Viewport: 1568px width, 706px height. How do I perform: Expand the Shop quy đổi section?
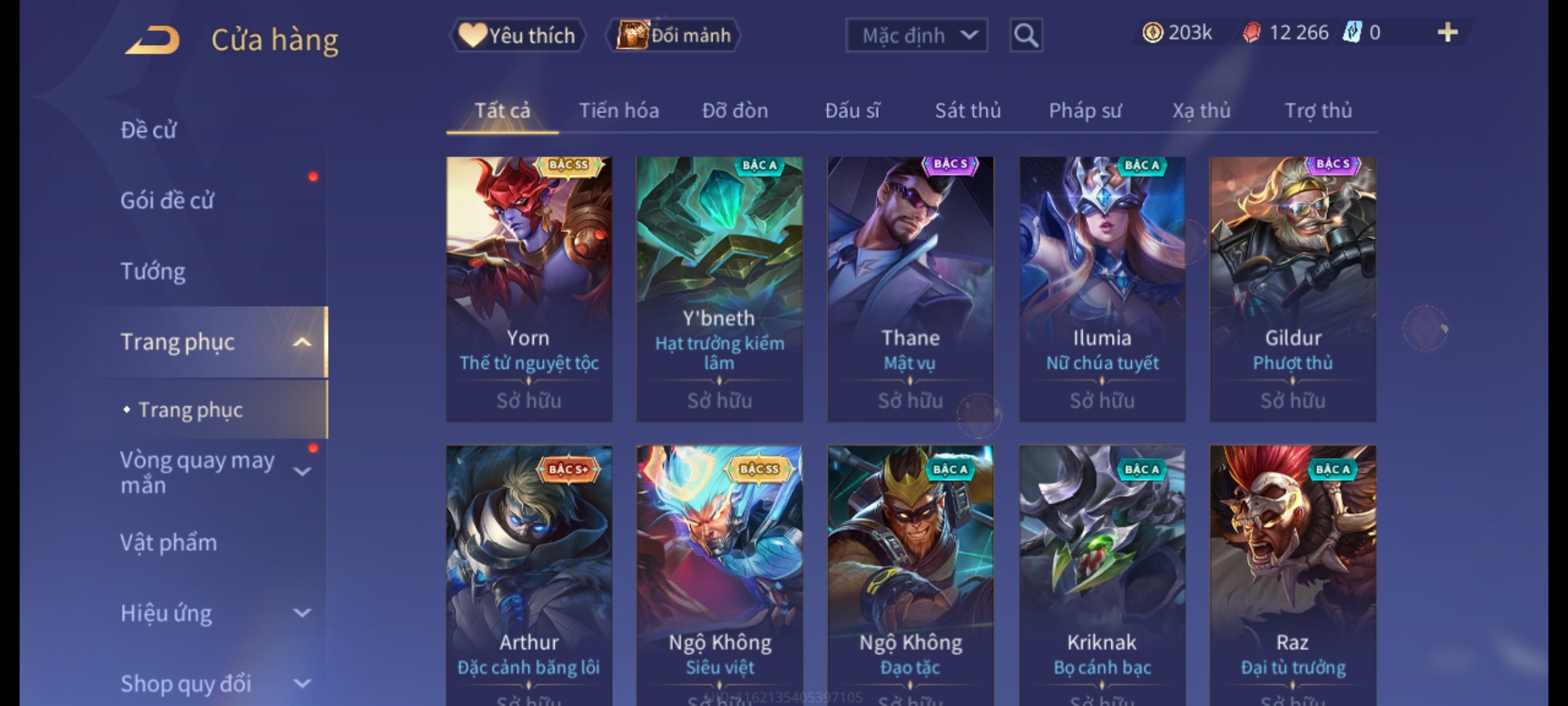tap(302, 684)
